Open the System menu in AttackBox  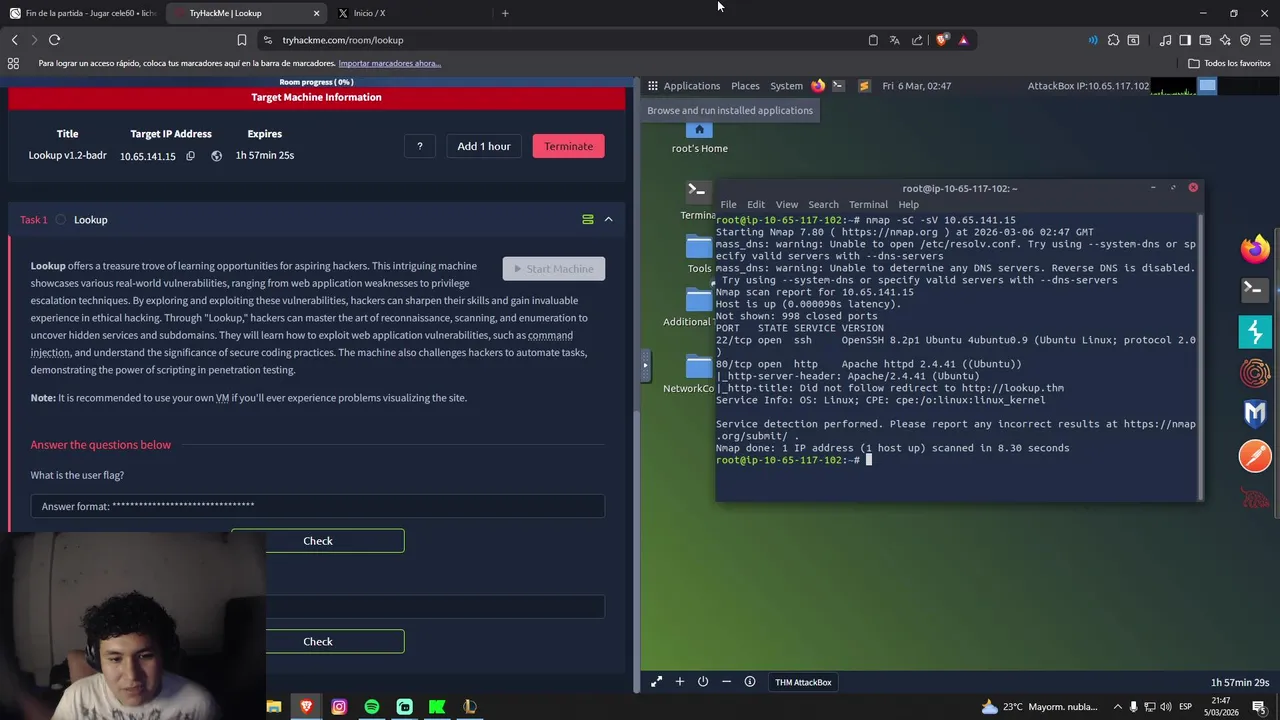pyautogui.click(x=786, y=86)
